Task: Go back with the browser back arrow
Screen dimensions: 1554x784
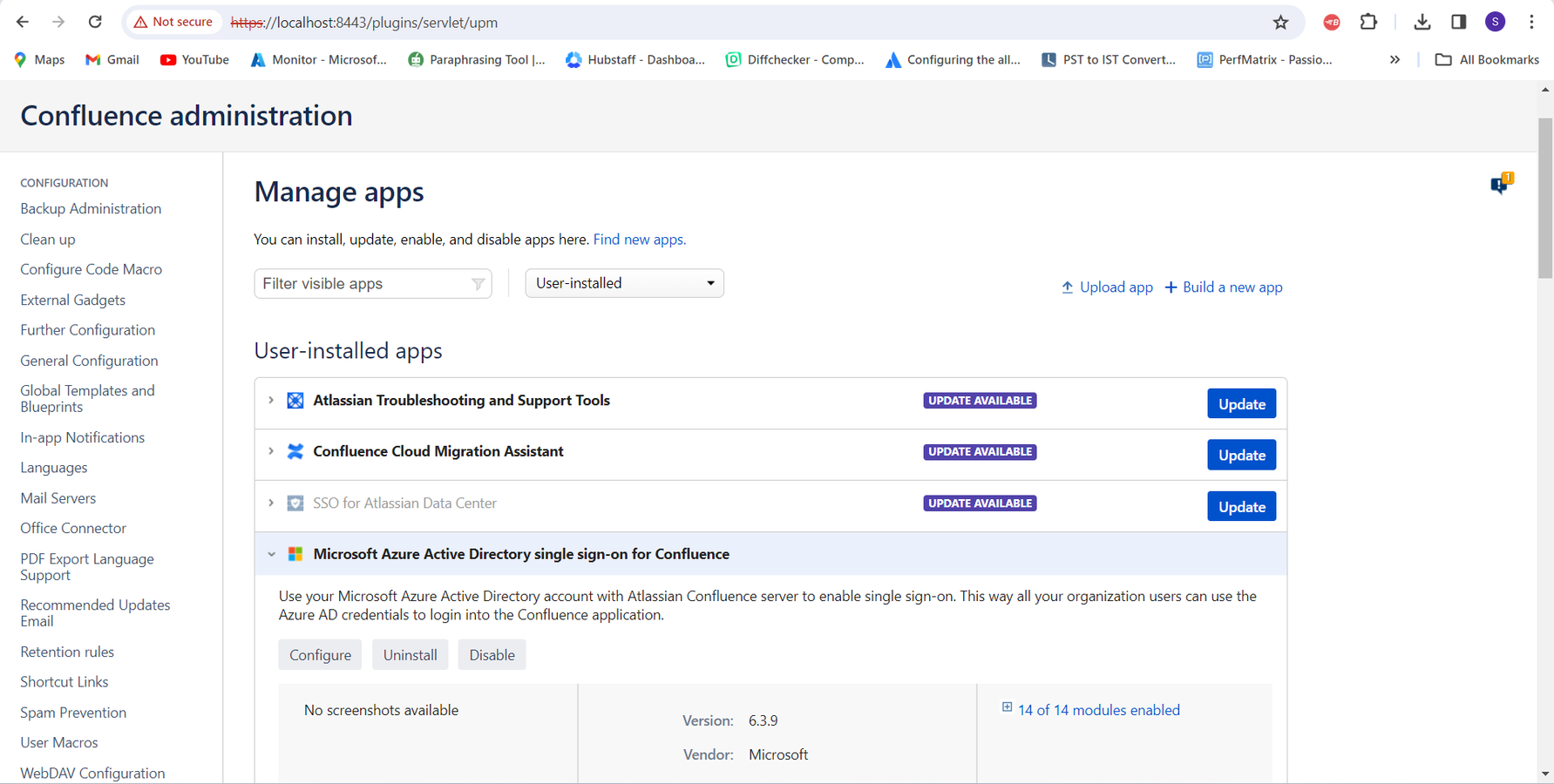Action: click(23, 22)
